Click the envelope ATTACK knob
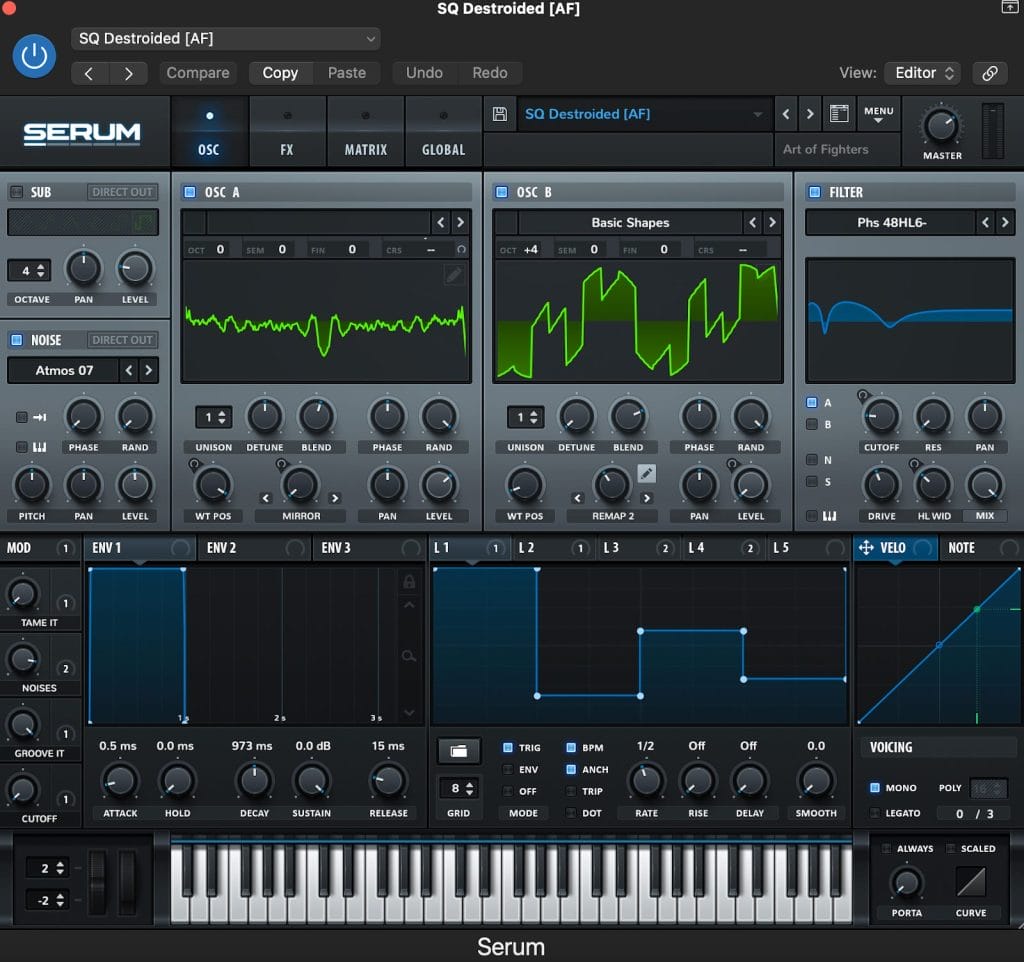Screen dimensions: 1024x962 (x=120, y=781)
